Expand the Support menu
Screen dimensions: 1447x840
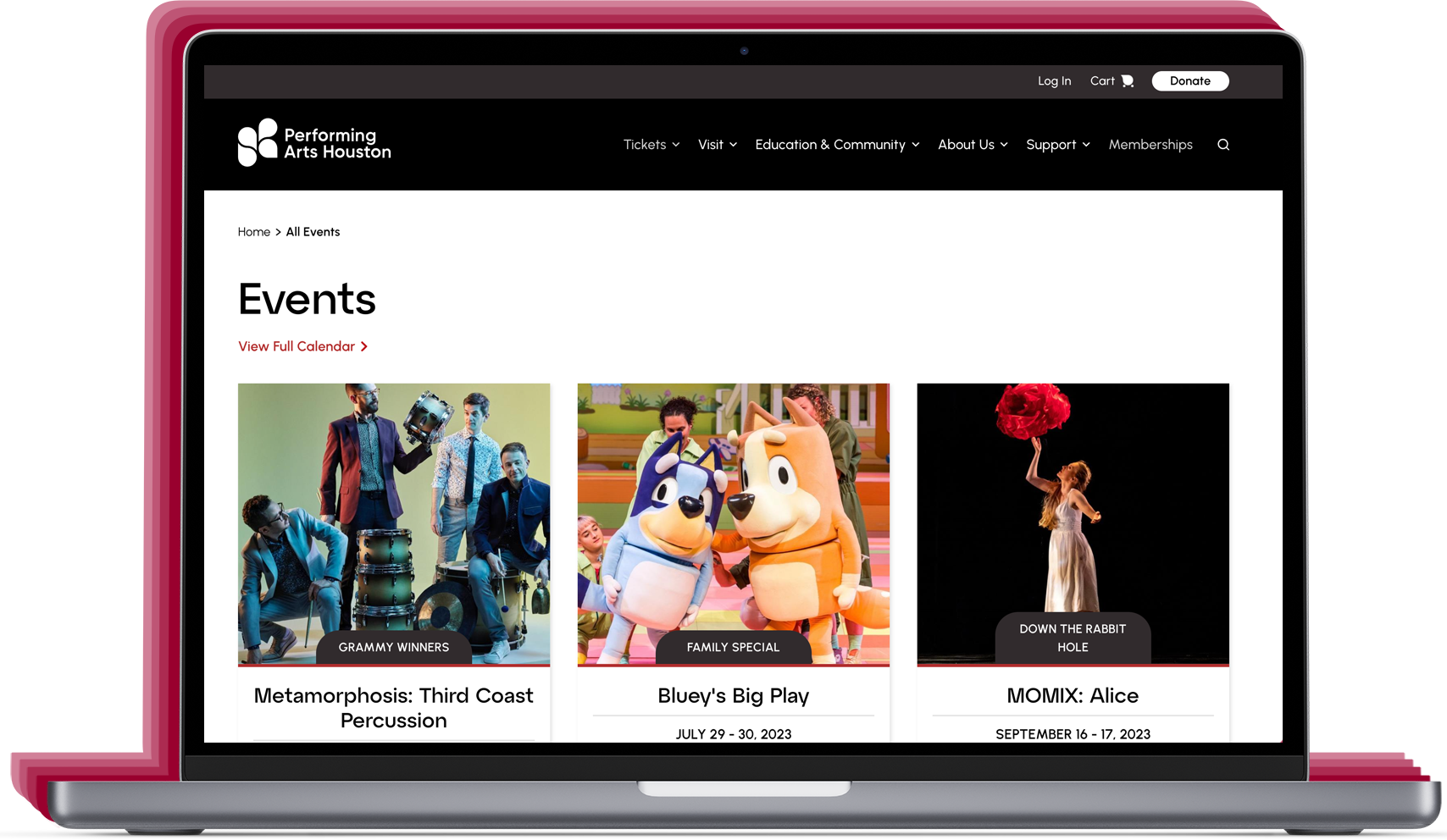(x=1058, y=145)
